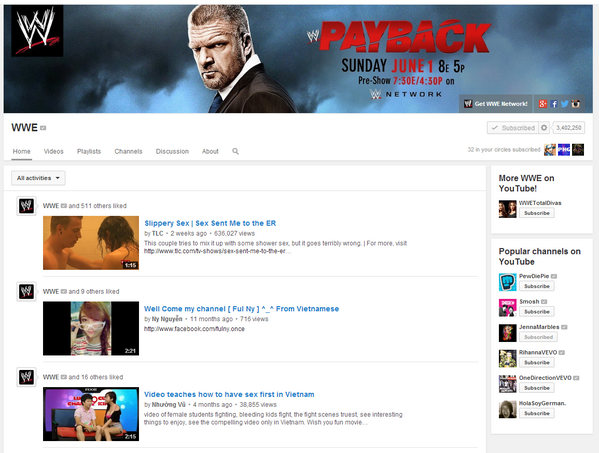Open 'Well Come my channel' video title
Image resolution: width=599 pixels, height=453 pixels.
point(241,309)
